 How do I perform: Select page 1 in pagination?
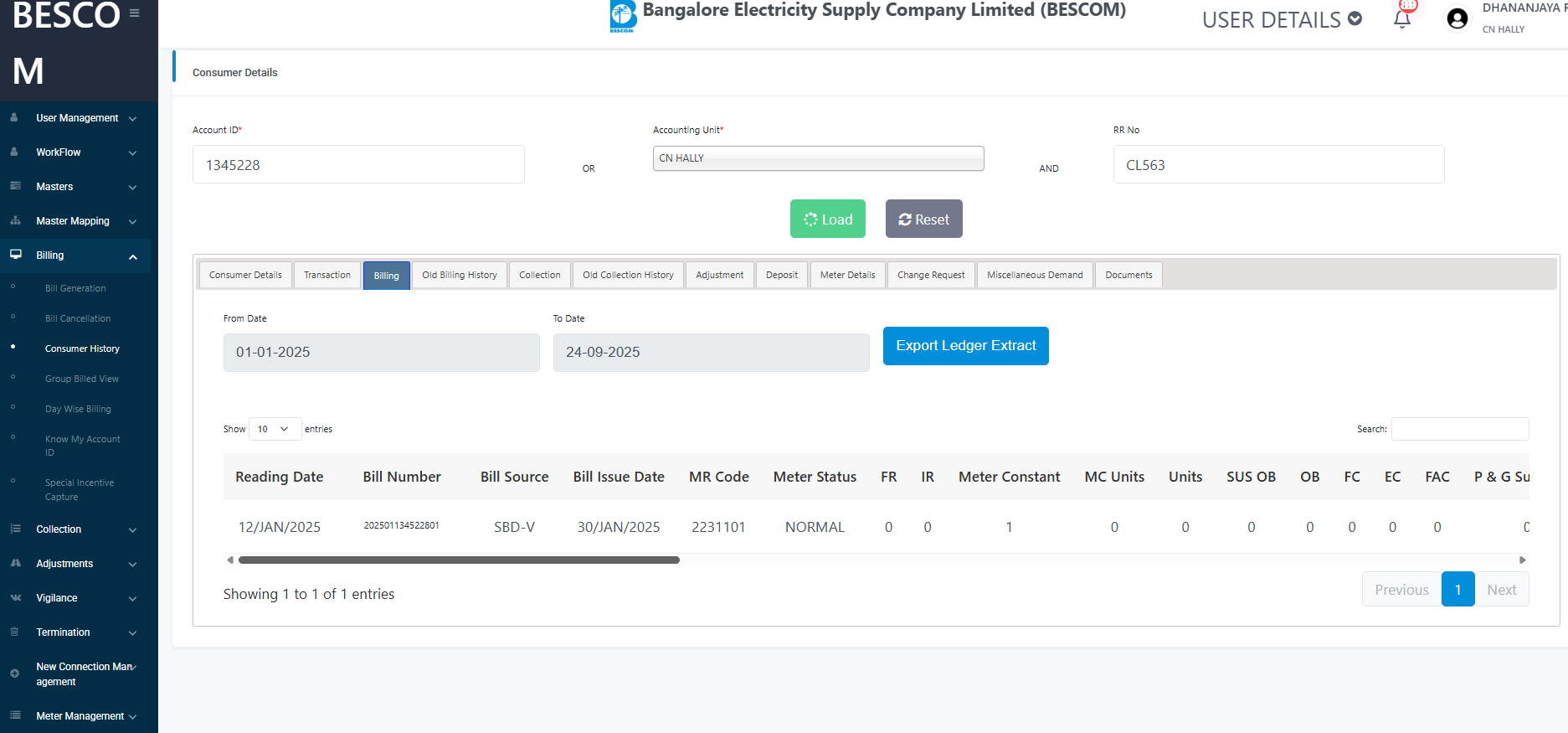[1458, 590]
